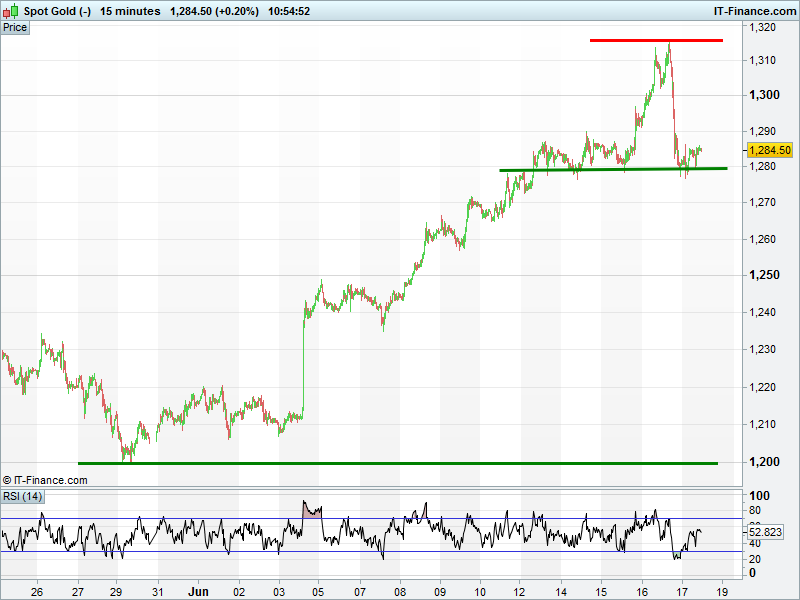Click the IT-Finance.com link at top right
800x600 pixels.
click(755, 11)
